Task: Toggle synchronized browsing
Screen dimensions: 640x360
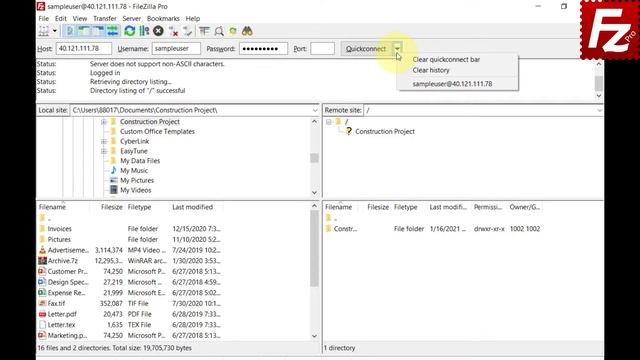Action: pos(233,31)
